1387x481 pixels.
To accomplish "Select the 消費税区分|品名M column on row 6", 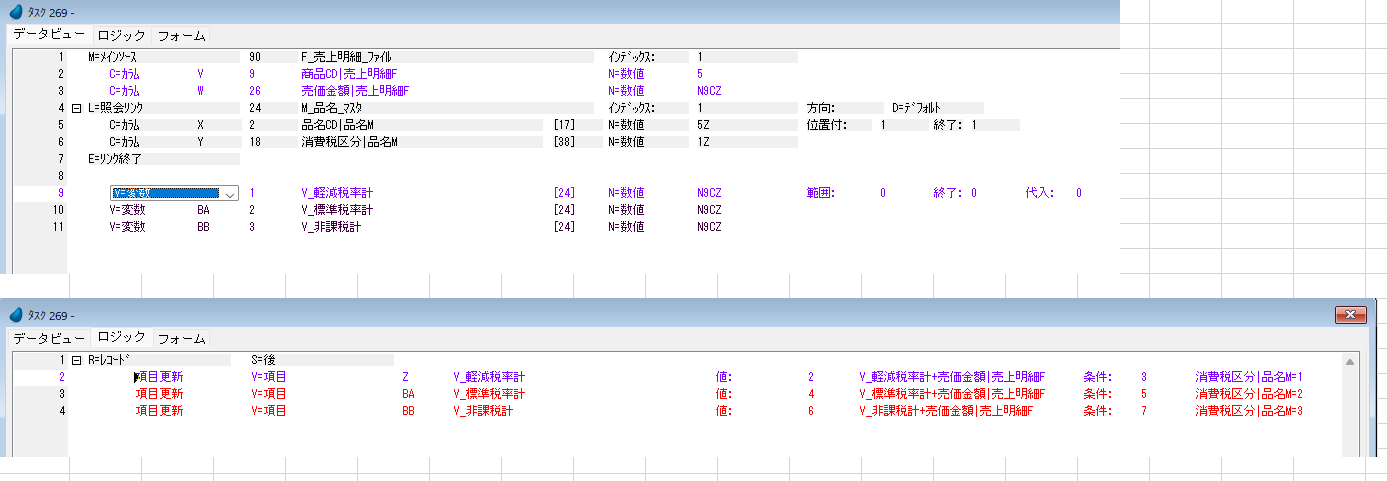I will 349,142.
